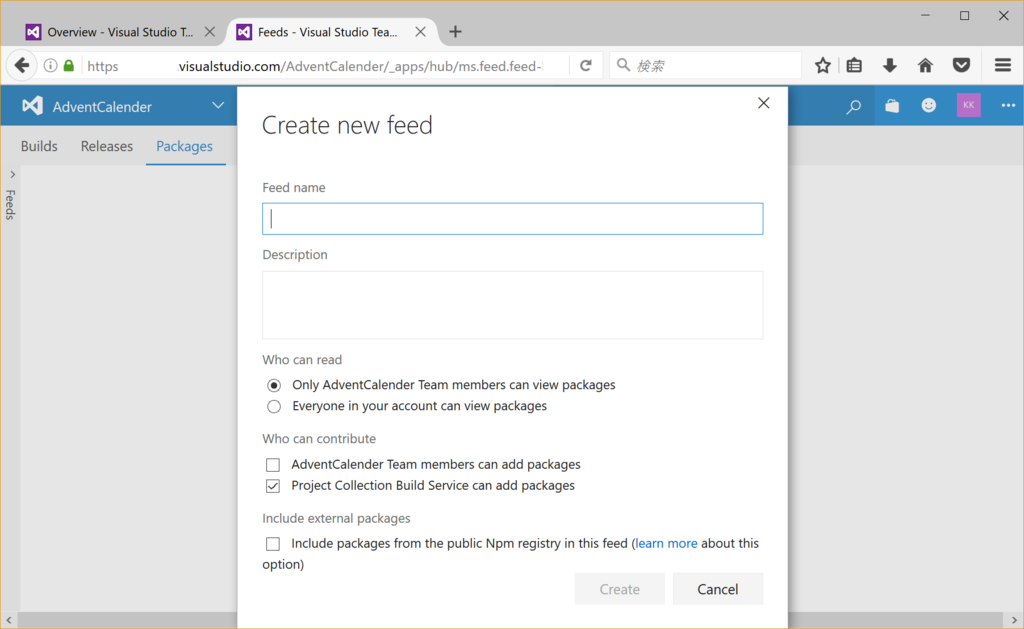Select Only AdventCalender Team members can view

tap(274, 385)
